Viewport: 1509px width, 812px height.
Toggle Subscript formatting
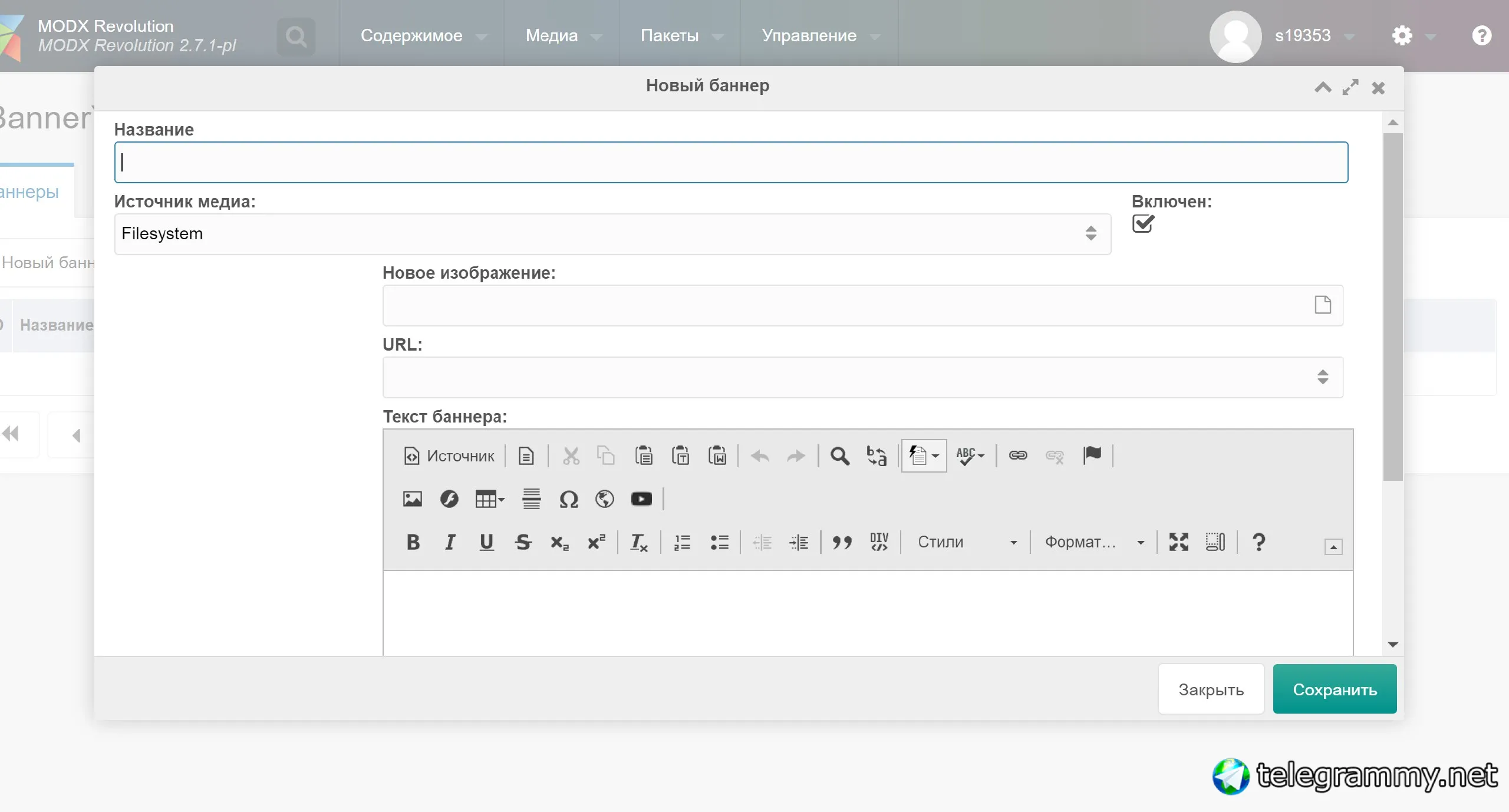[559, 542]
